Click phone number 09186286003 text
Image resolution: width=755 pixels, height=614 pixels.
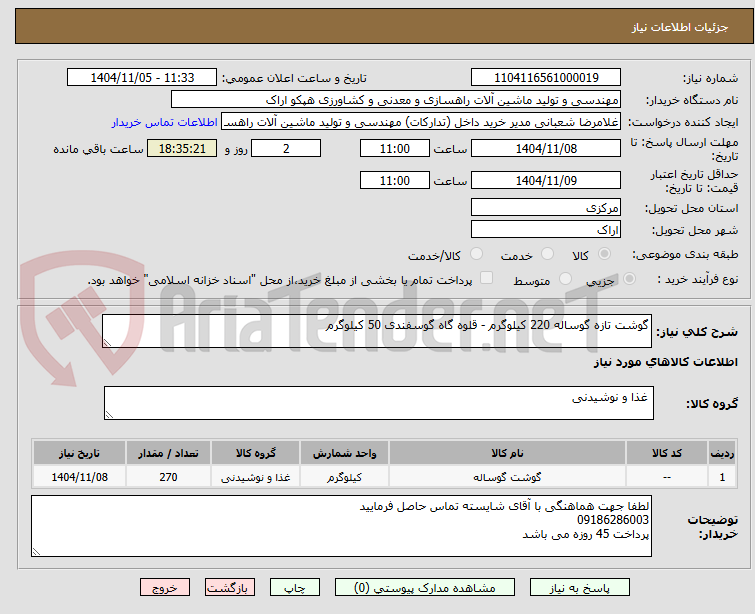click(x=612, y=520)
